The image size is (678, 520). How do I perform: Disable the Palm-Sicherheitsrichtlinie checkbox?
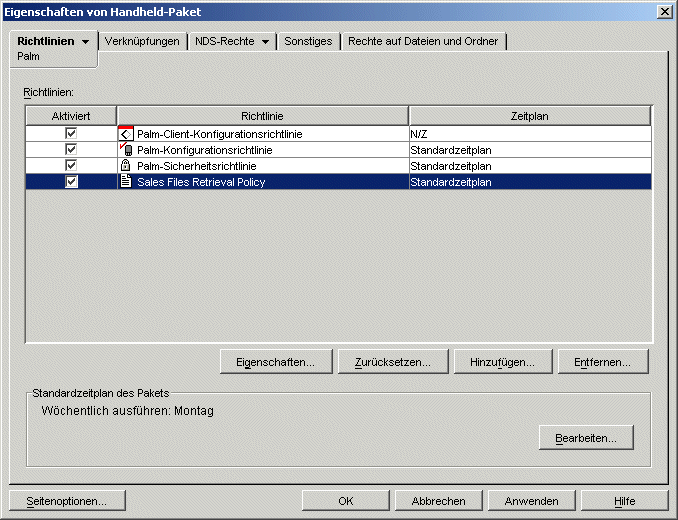[x=71, y=166]
